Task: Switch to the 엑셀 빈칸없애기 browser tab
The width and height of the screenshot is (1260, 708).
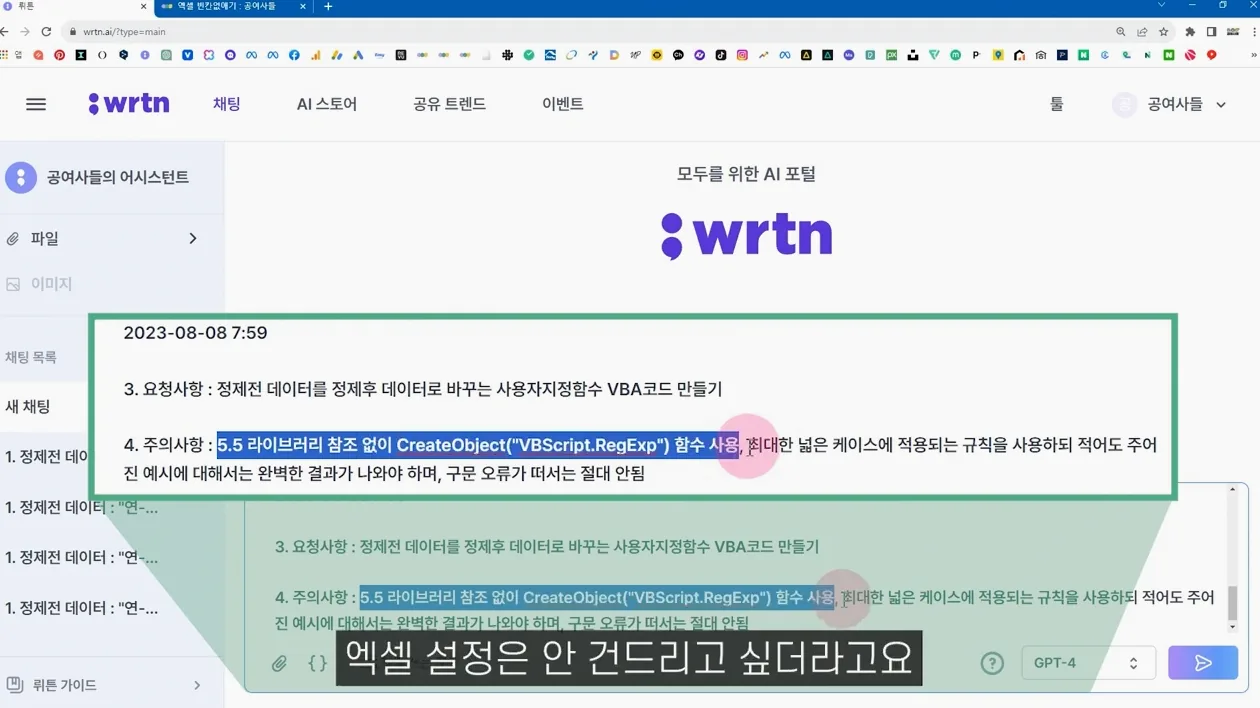Action: [x=232, y=6]
